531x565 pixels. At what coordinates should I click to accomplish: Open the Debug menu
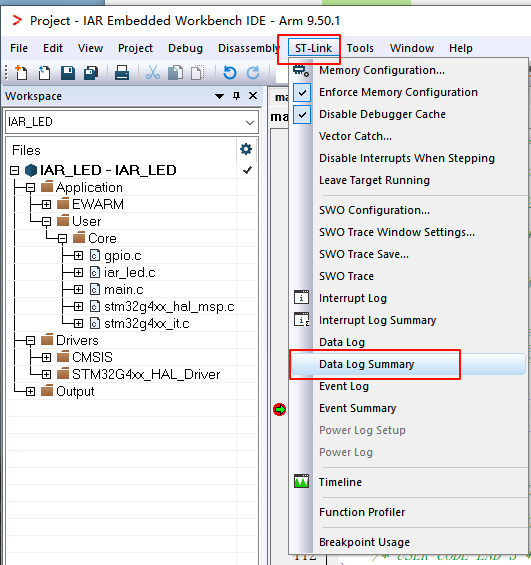tap(185, 48)
